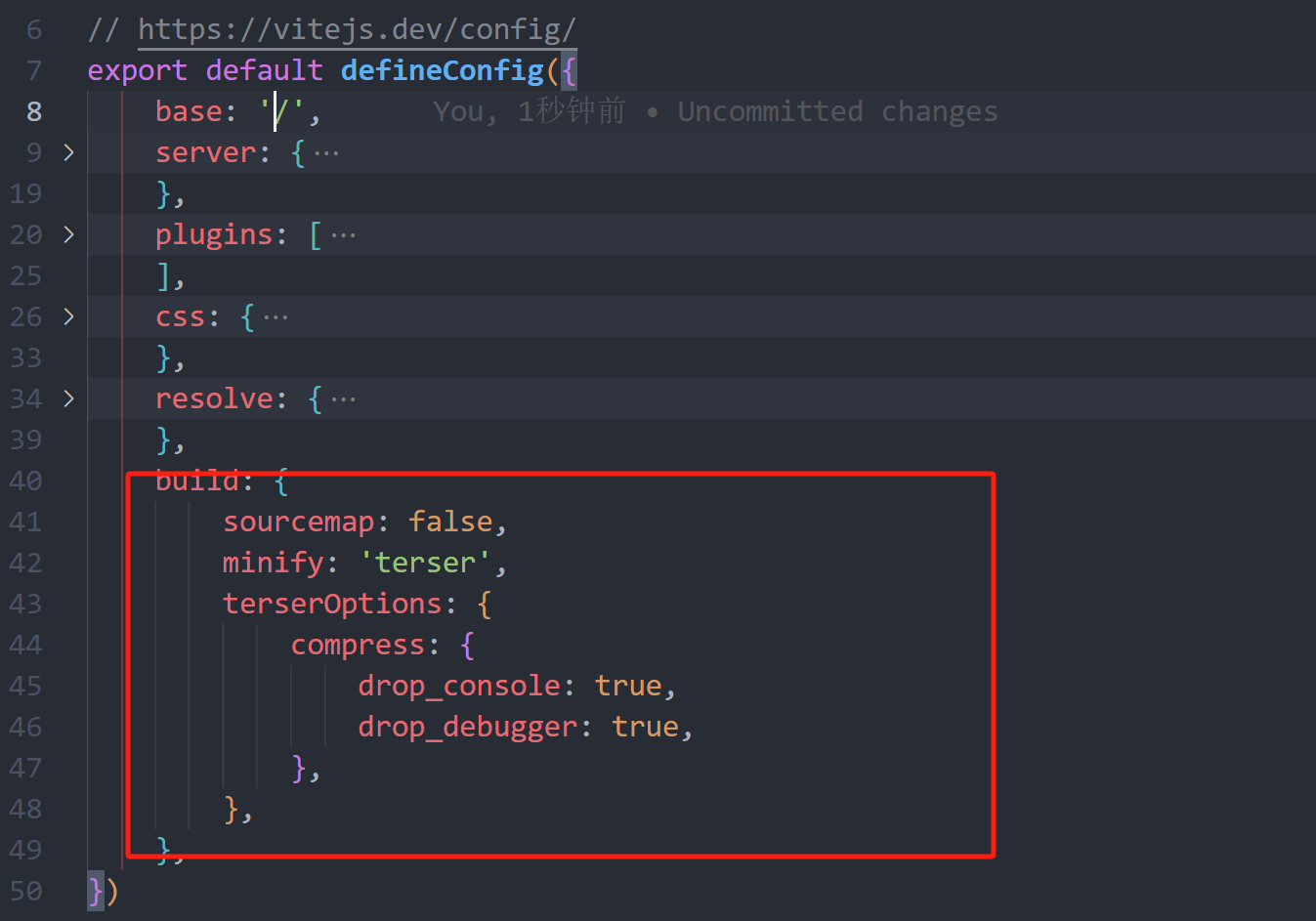Click the base property value
The image size is (1316, 921).
[x=284, y=110]
